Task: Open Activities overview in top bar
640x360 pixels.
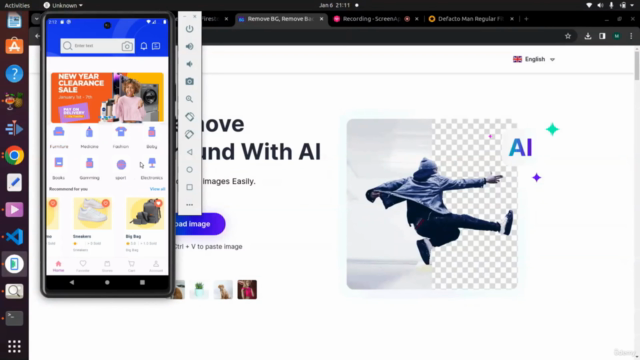Action: (x=17, y=5)
